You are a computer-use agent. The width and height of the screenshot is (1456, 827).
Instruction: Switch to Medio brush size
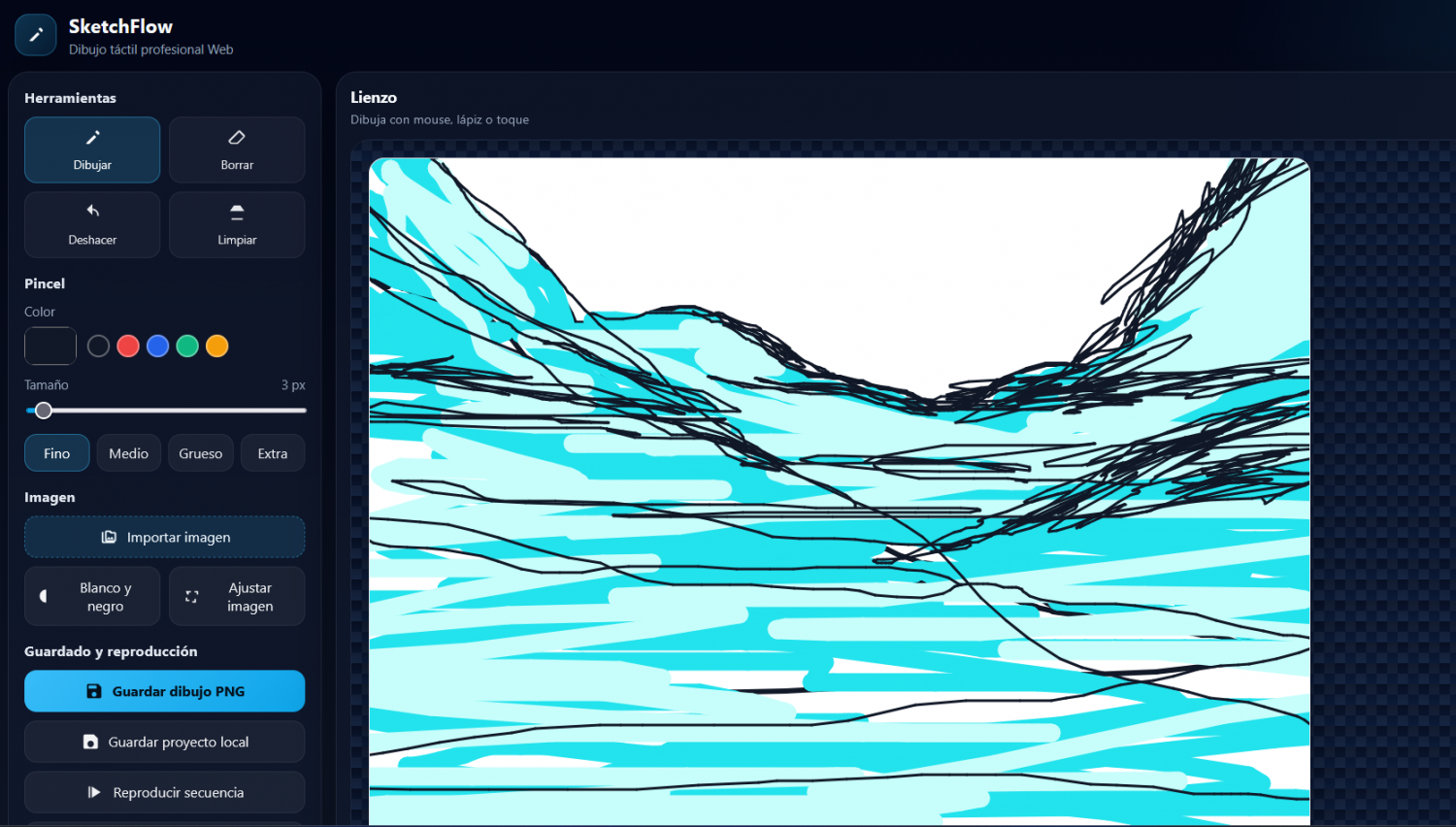click(129, 453)
